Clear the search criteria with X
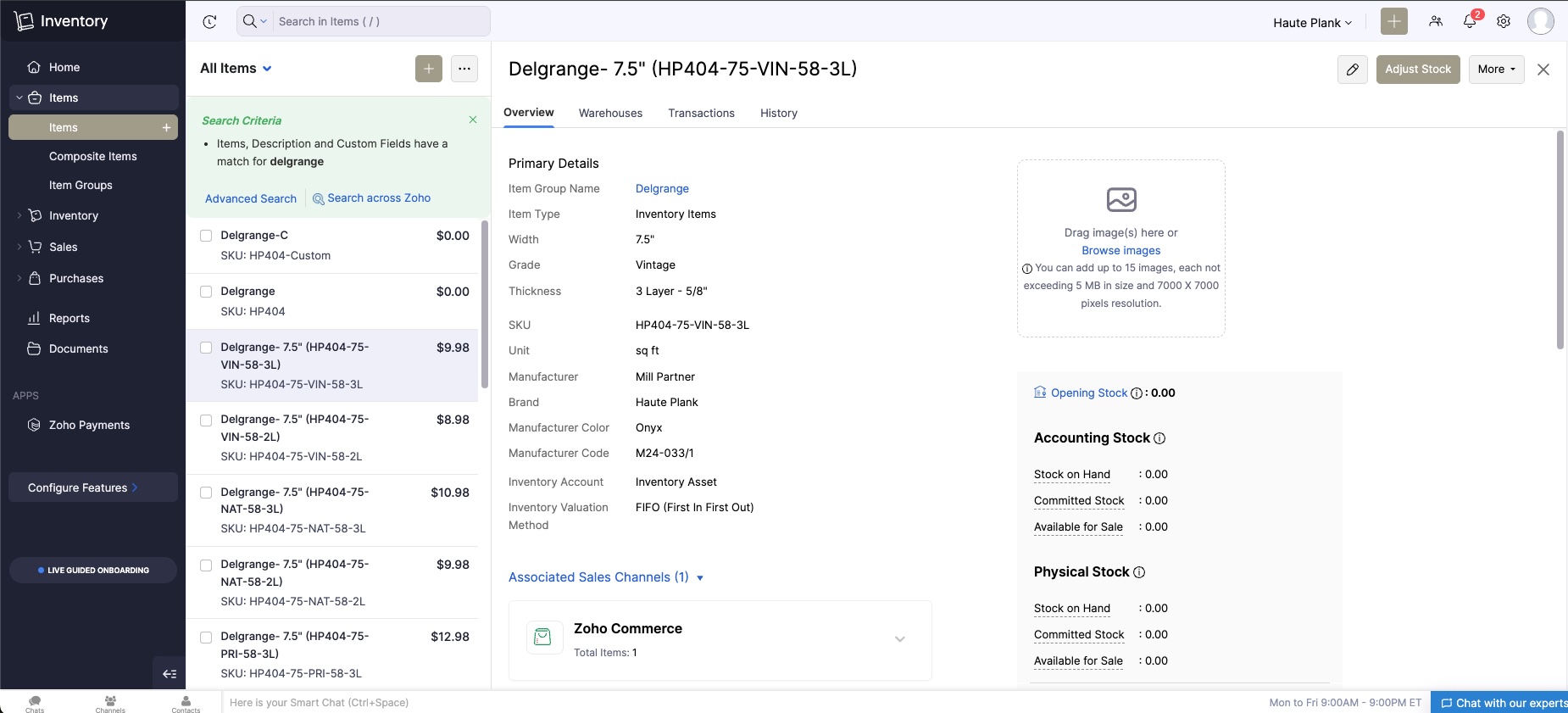 [473, 120]
